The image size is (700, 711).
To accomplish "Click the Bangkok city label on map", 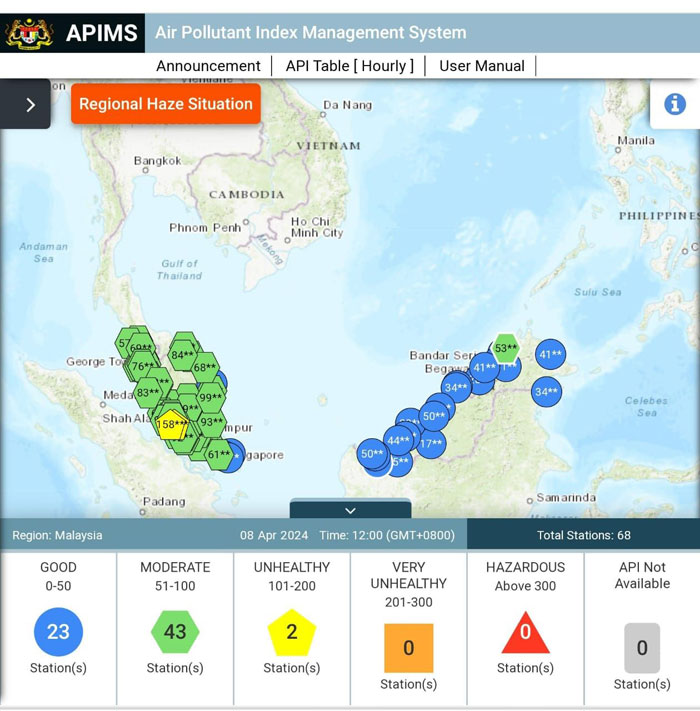I will [157, 161].
